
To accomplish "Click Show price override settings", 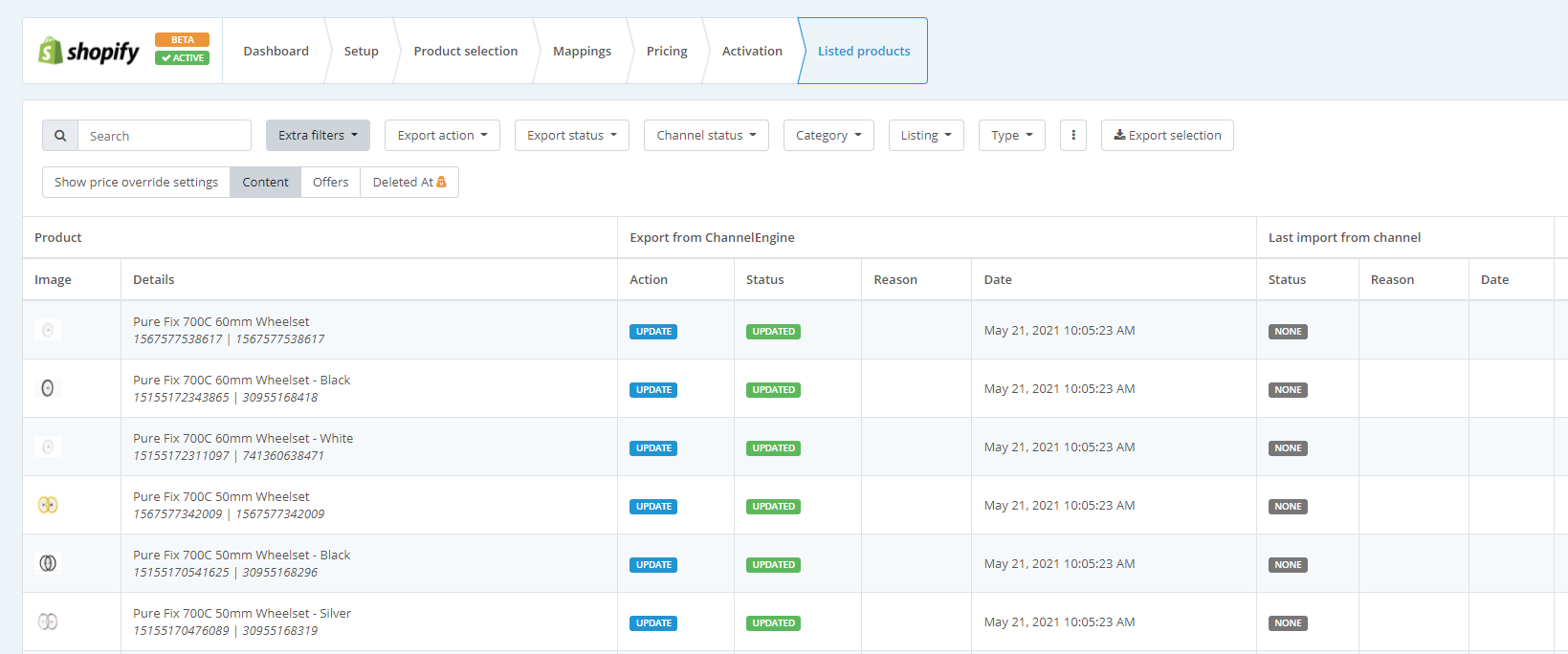I will [136, 182].
